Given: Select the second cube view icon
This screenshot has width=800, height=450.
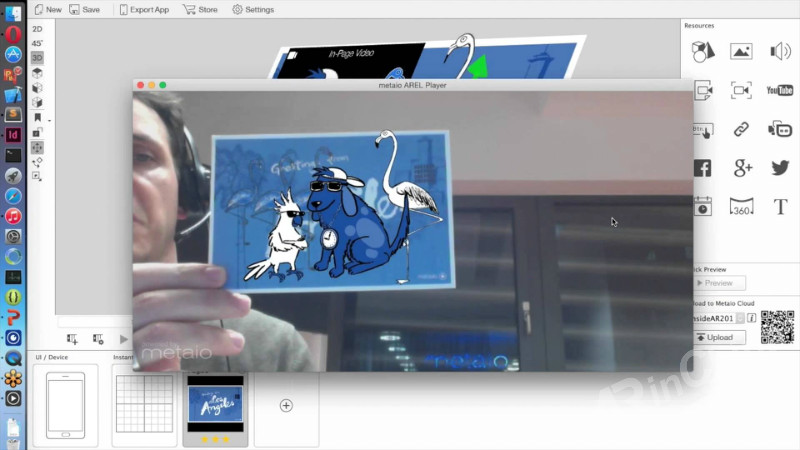Looking at the screenshot, I should pos(37,88).
